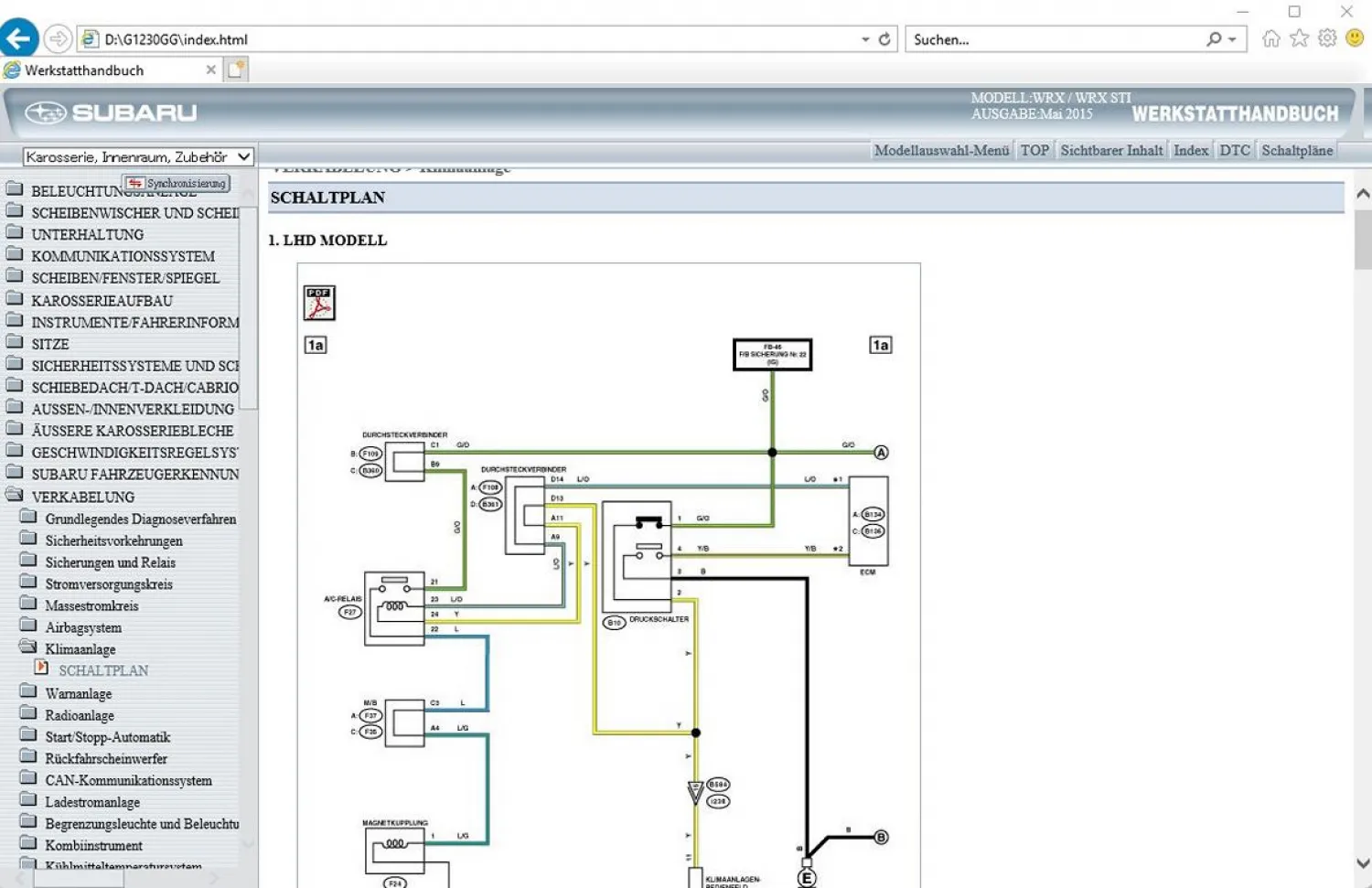Screen dimensions: 1372x888
Task: Open browser settings gear icon
Action: [x=1327, y=38]
